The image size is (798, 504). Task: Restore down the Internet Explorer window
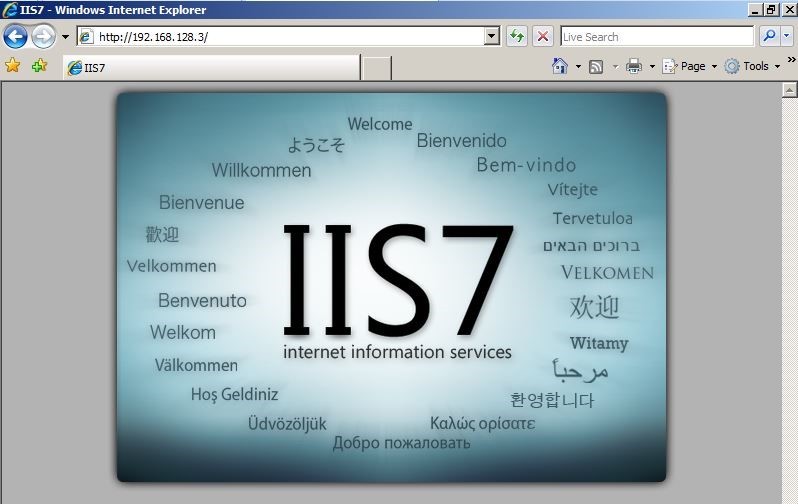772,10
